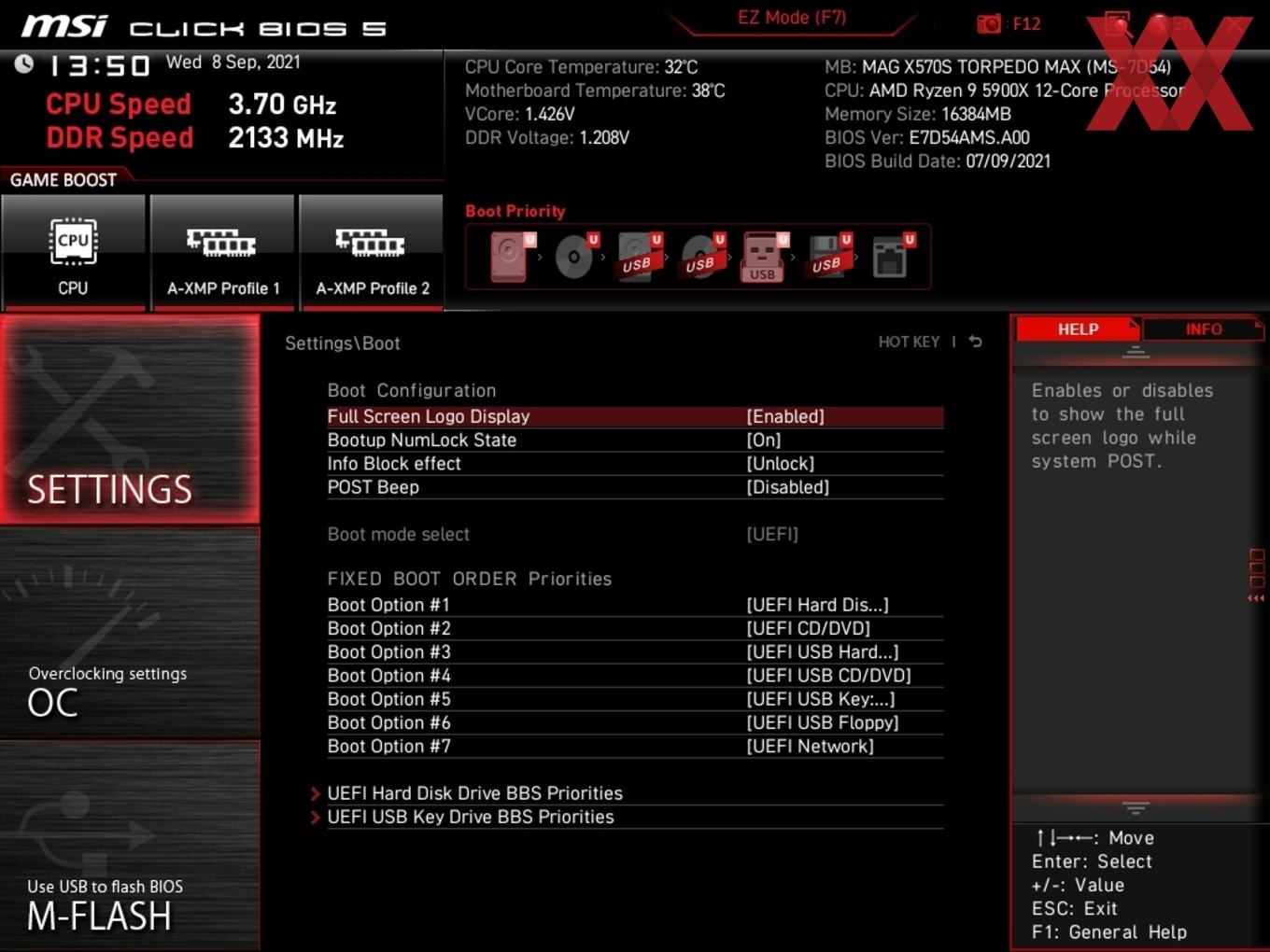
Task: Click the F12 screenshot camera icon
Action: click(989, 24)
